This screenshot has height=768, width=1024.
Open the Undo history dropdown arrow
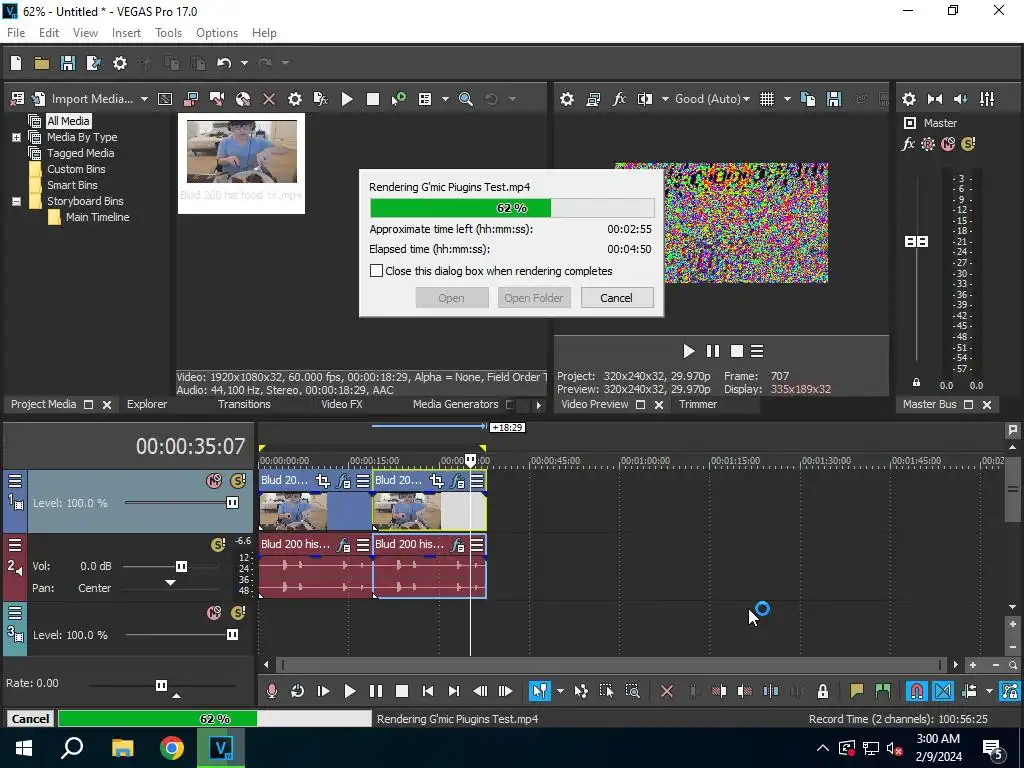click(244, 63)
